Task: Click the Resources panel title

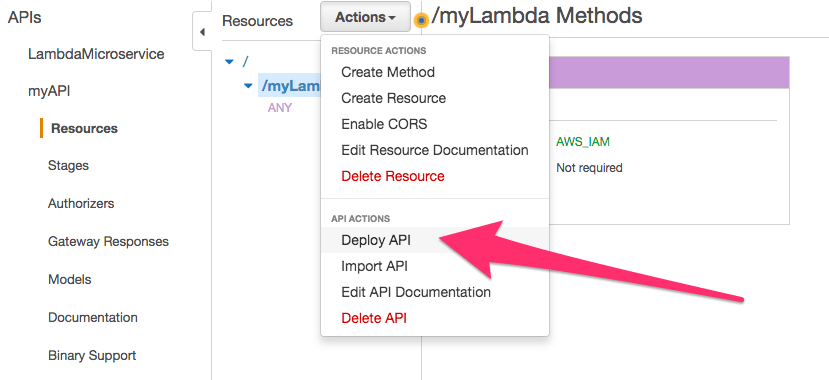Action: coord(257,21)
